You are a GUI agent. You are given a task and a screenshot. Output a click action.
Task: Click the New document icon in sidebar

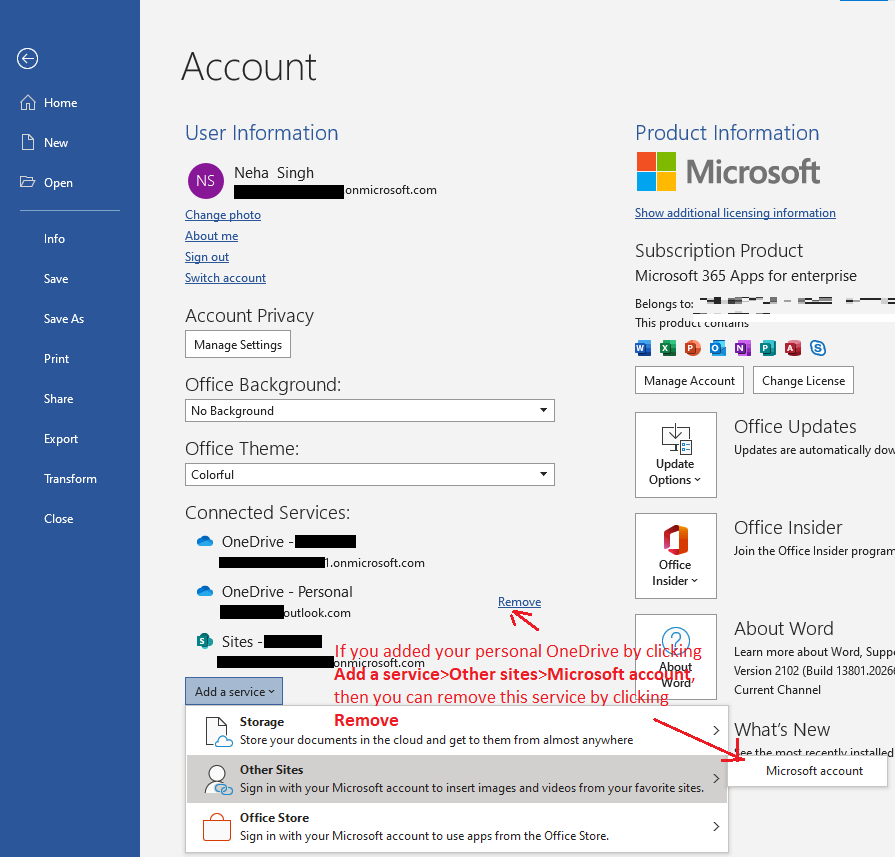pos(27,142)
